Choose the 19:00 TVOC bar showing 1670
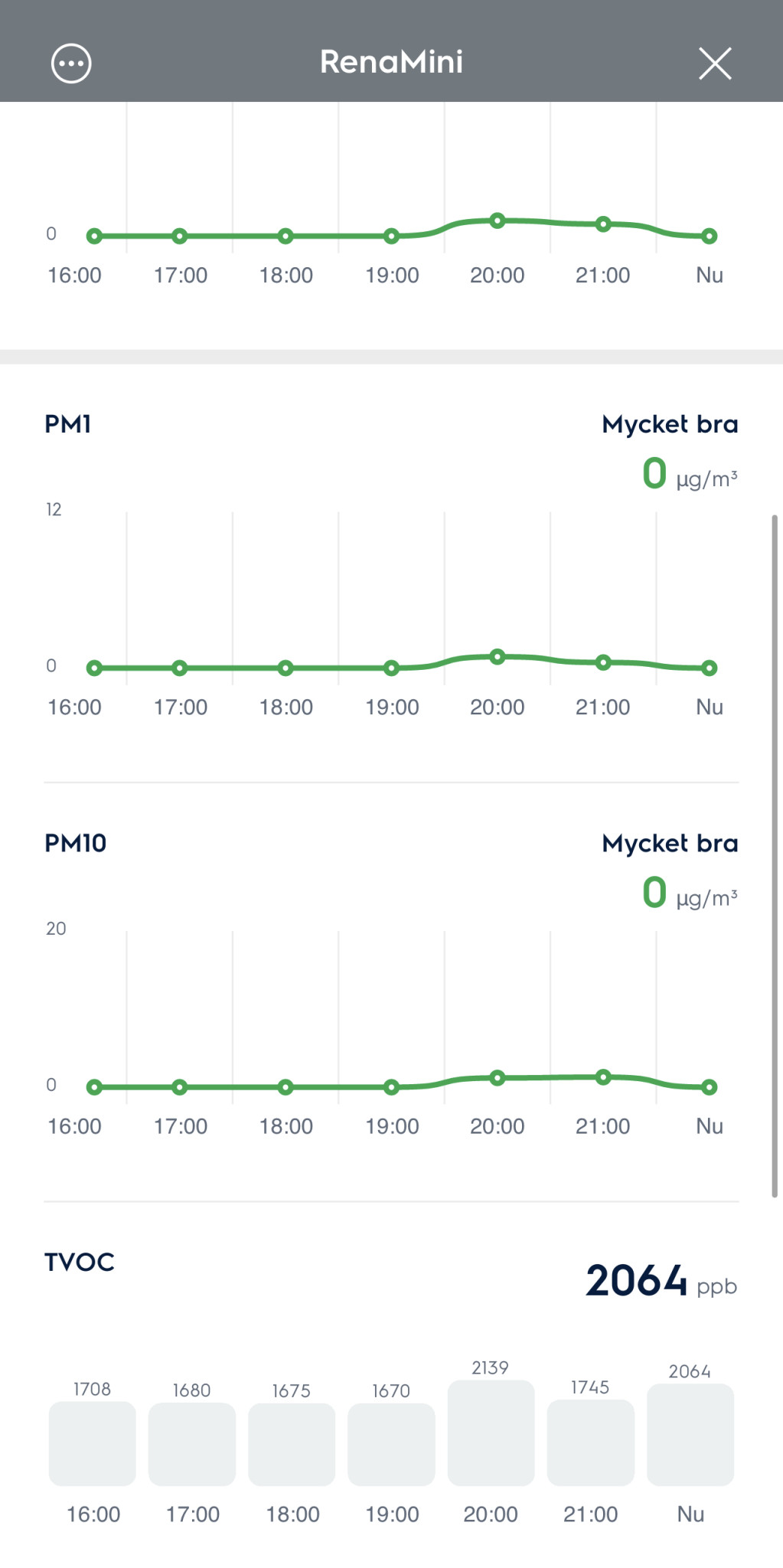This screenshot has width=783, height=1568. pos(391,1444)
